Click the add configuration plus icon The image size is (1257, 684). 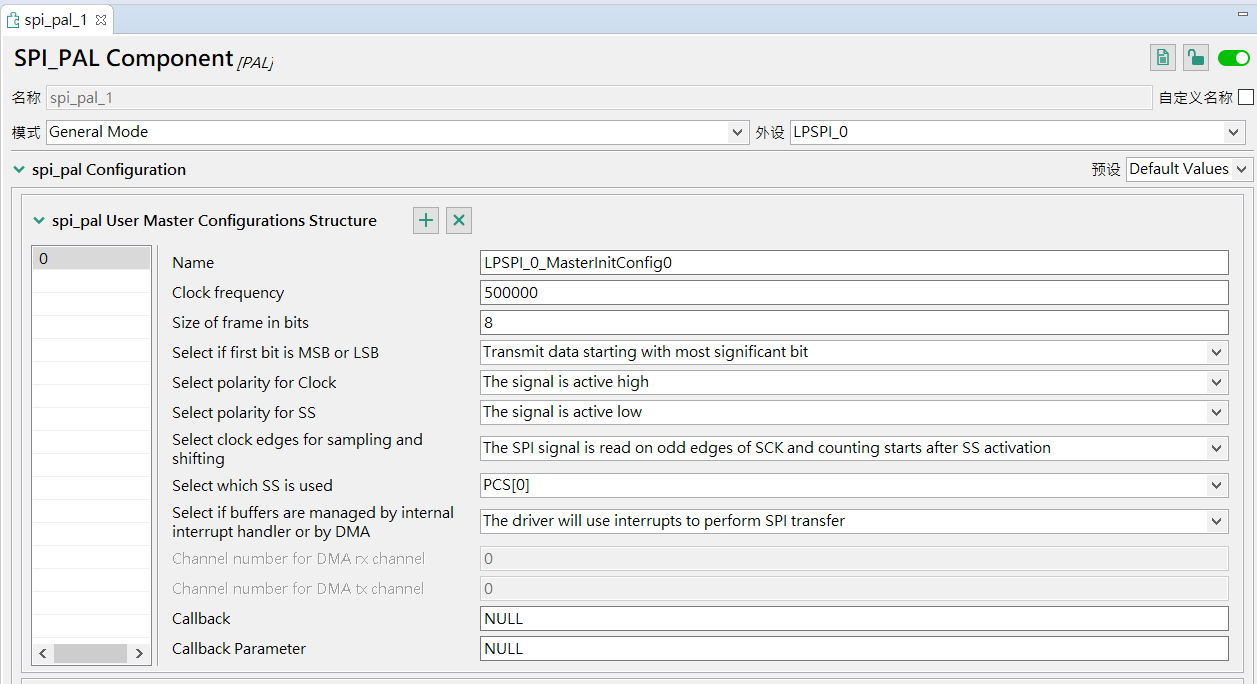426,221
